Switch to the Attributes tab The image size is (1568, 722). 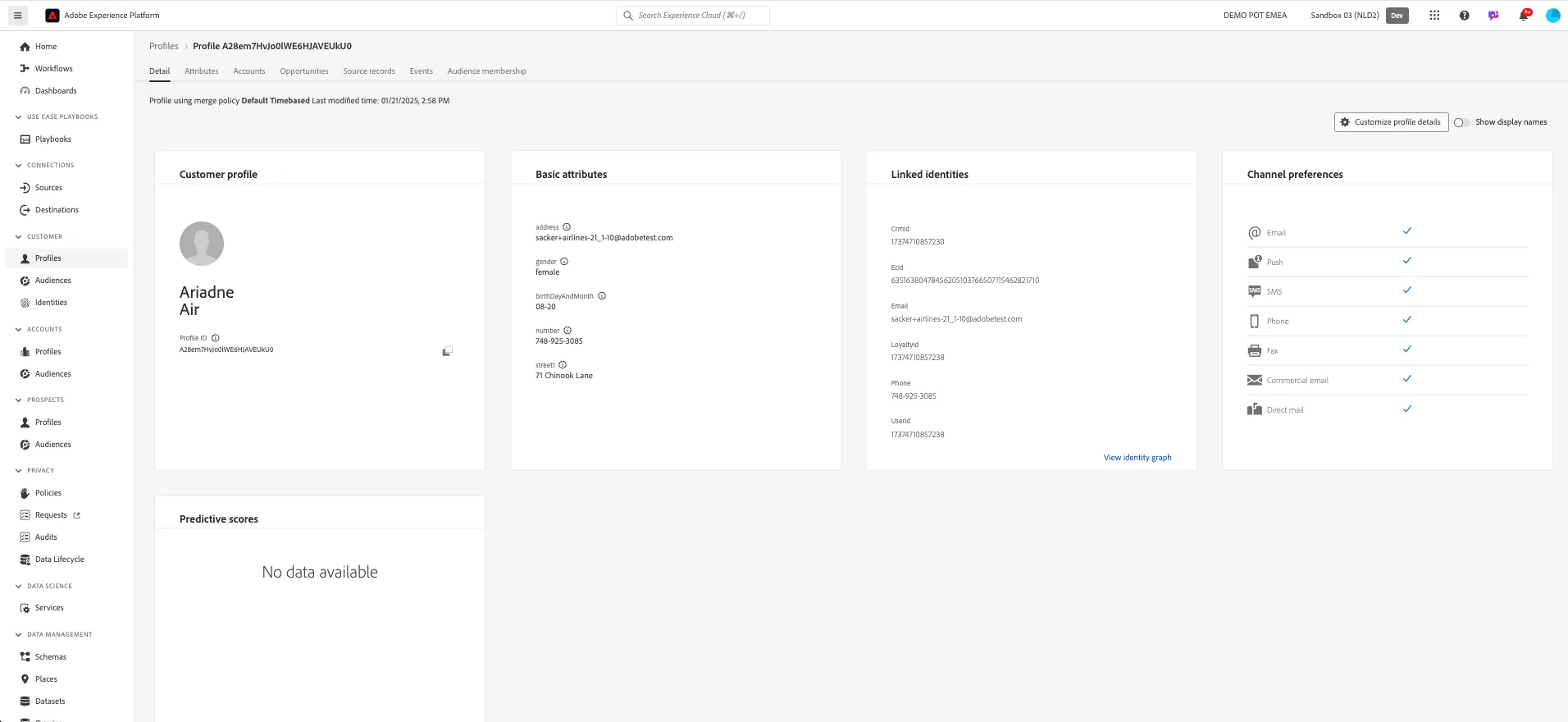point(202,71)
